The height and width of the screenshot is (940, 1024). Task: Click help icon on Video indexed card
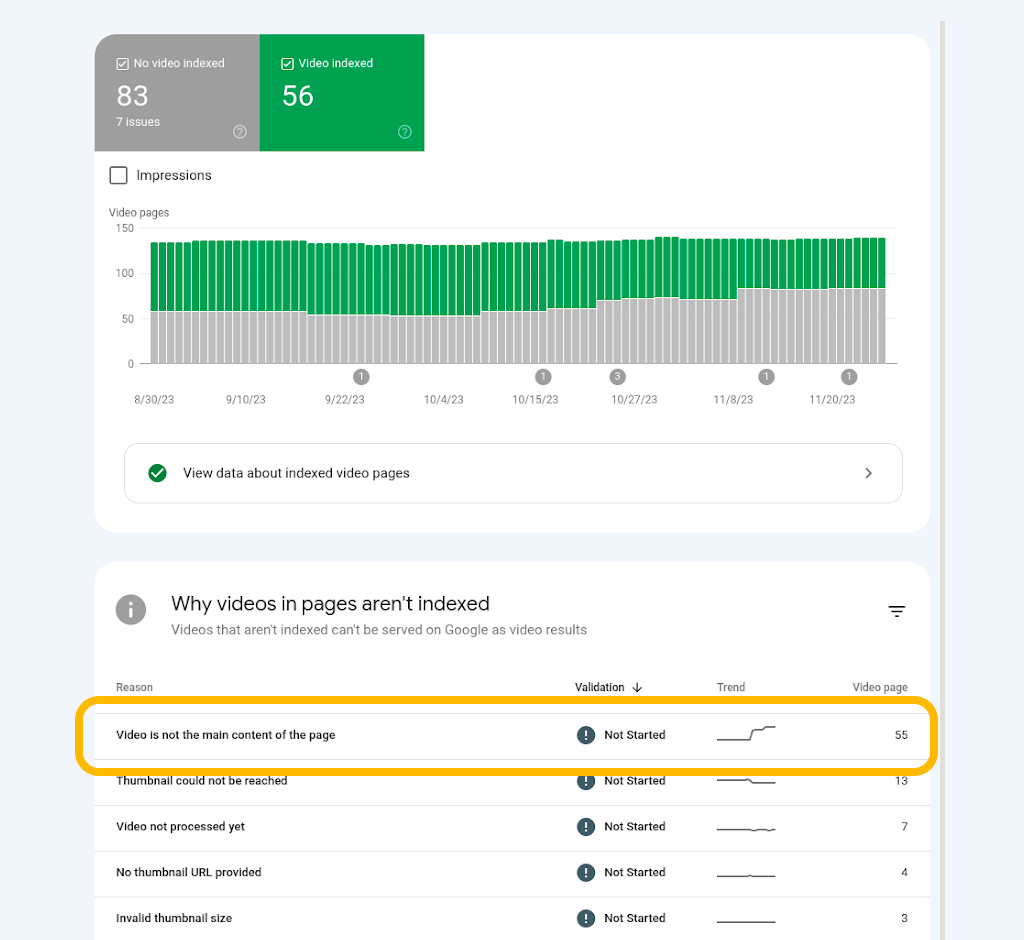pyautogui.click(x=405, y=132)
